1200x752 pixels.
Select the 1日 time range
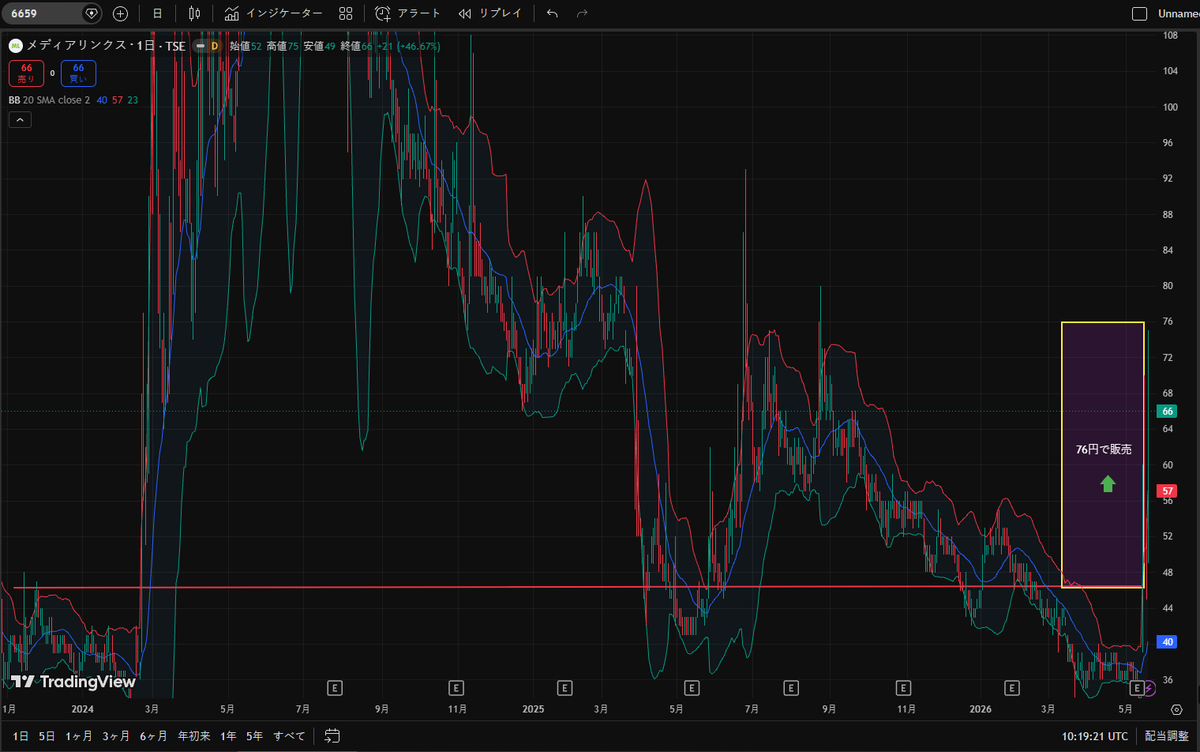pos(20,736)
